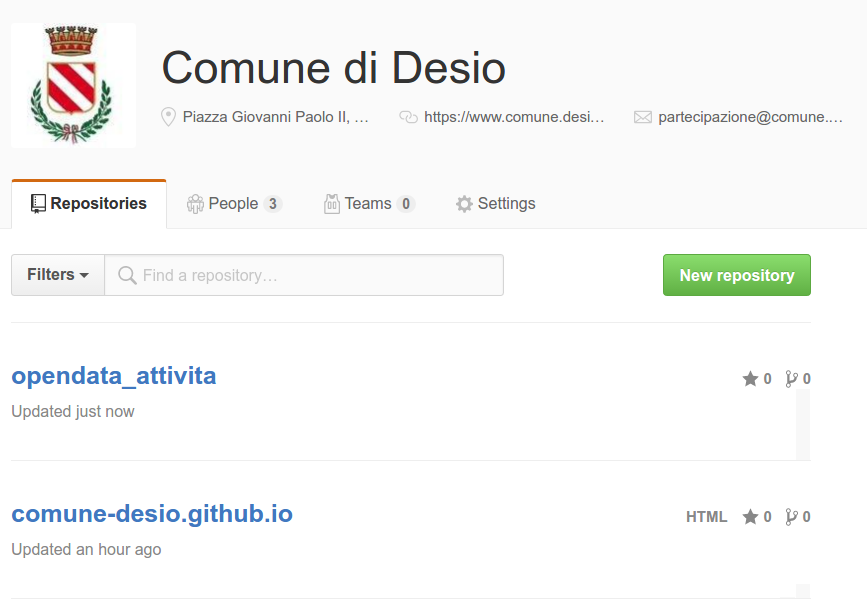Expand the Filters dropdown
The width and height of the screenshot is (867, 613).
[x=58, y=275]
